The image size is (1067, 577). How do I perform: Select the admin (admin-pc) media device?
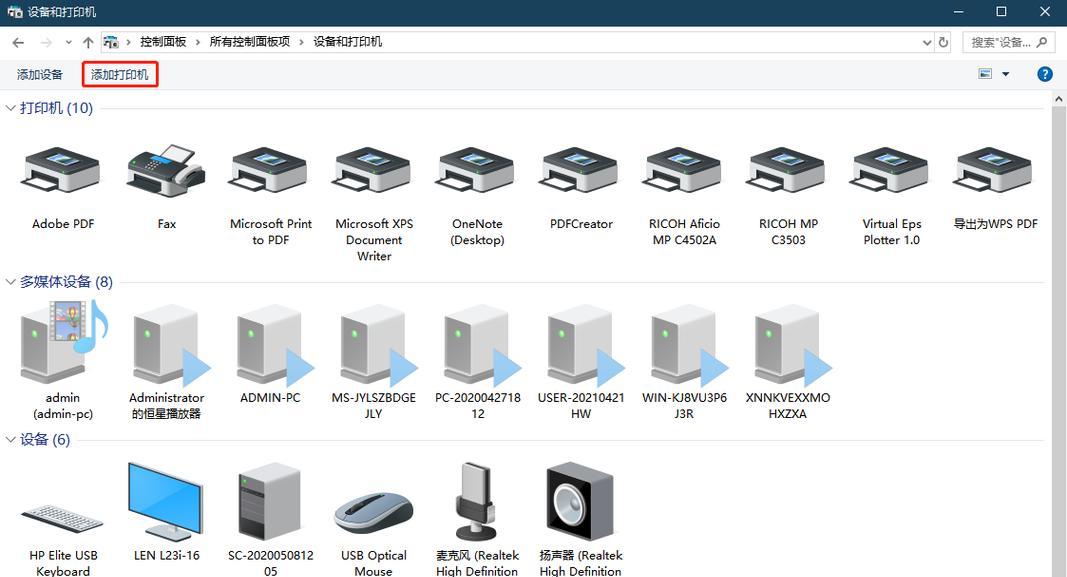[63, 342]
